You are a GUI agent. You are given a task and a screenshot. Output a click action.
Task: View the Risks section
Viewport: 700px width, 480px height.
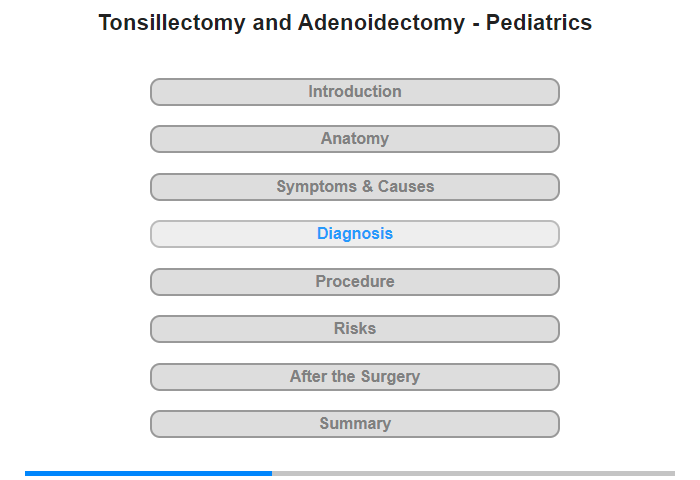tap(354, 329)
